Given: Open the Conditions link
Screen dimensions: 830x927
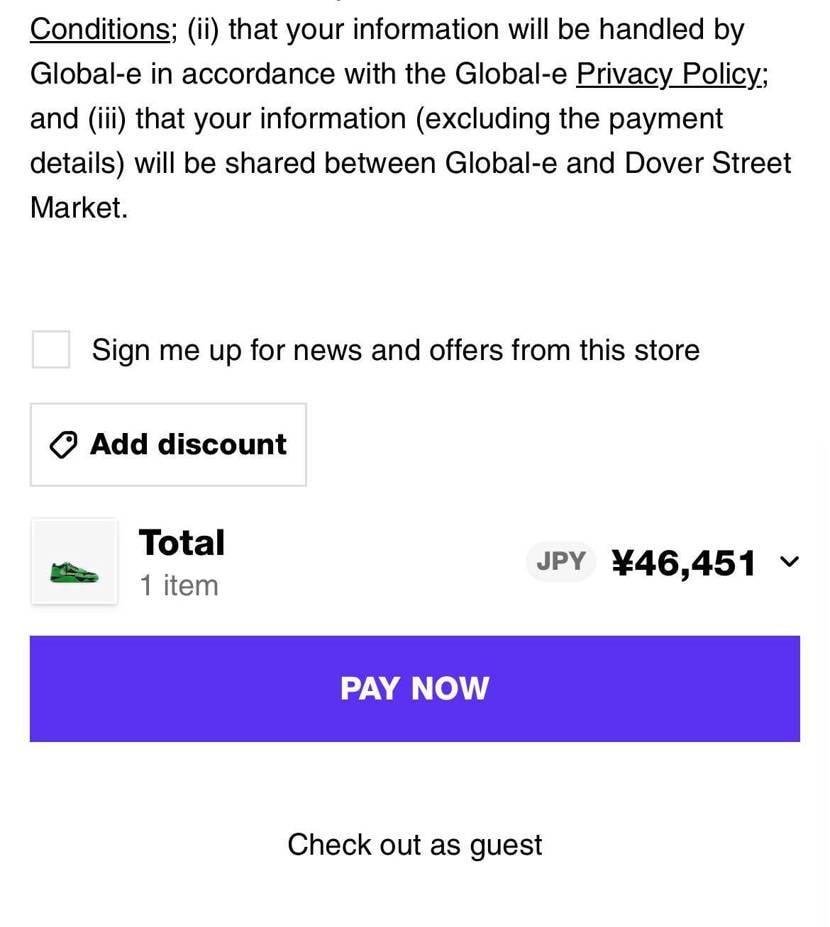Looking at the screenshot, I should [100, 29].
